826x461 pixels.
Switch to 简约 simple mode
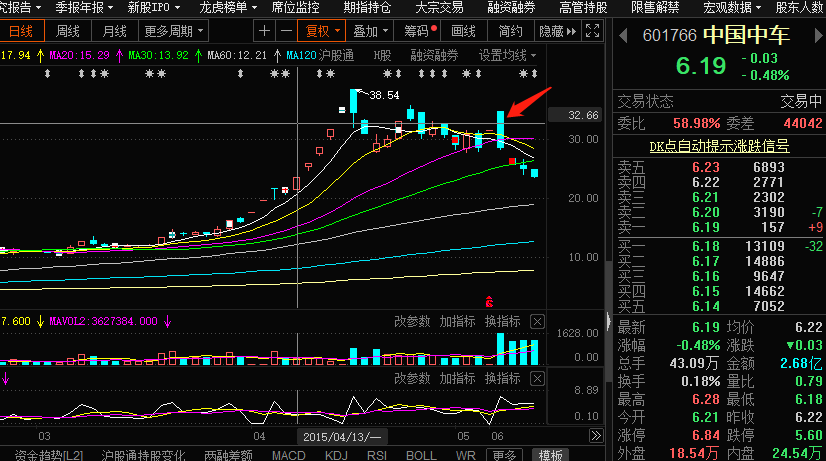pyautogui.click(x=510, y=31)
